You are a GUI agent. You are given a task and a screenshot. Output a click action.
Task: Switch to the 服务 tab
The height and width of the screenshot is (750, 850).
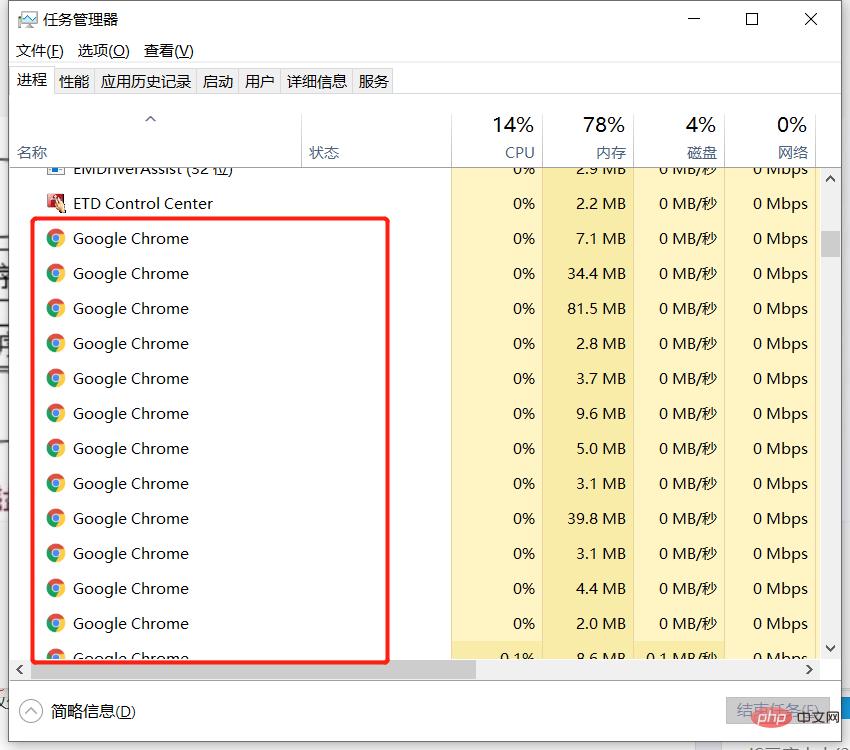pos(374,82)
